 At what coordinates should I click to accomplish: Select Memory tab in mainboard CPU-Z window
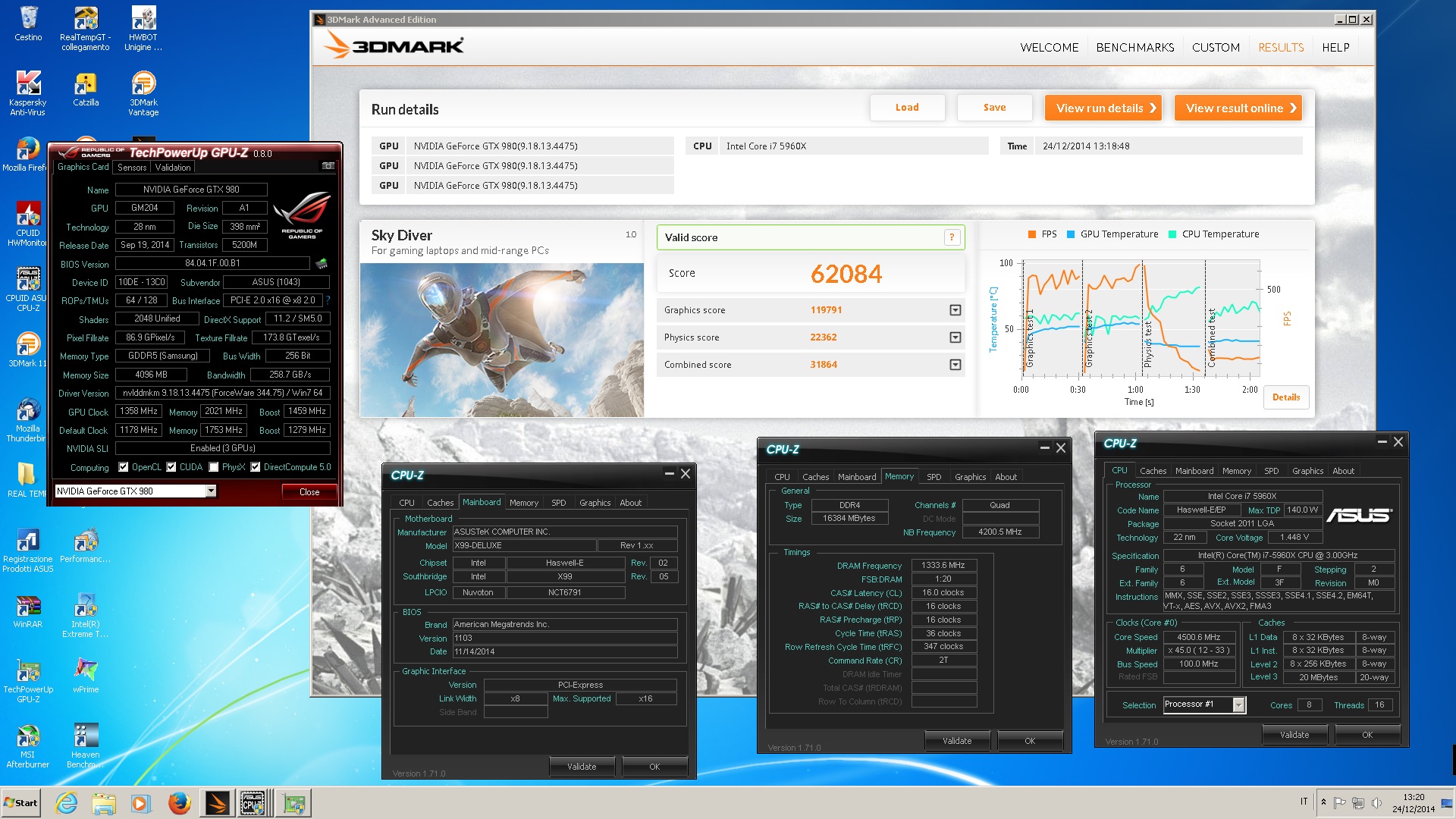coord(524,503)
